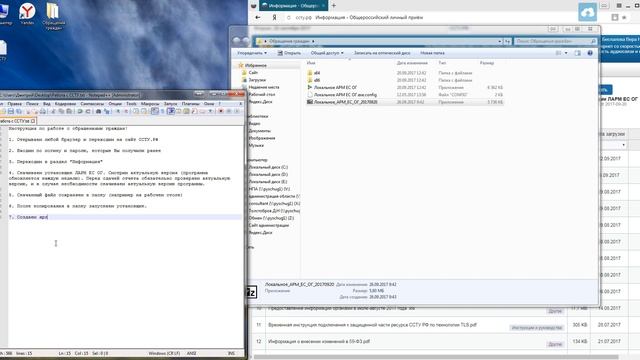Toggle the word wrap toolbar icon in Notepad++
The image size is (640, 360).
[155, 111]
